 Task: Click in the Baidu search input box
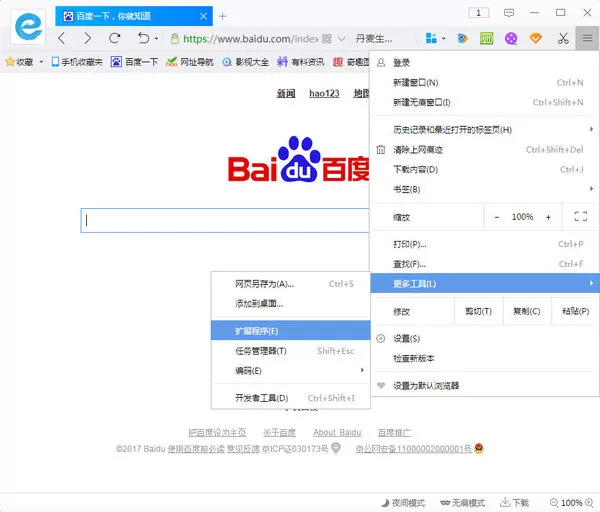tap(225, 220)
